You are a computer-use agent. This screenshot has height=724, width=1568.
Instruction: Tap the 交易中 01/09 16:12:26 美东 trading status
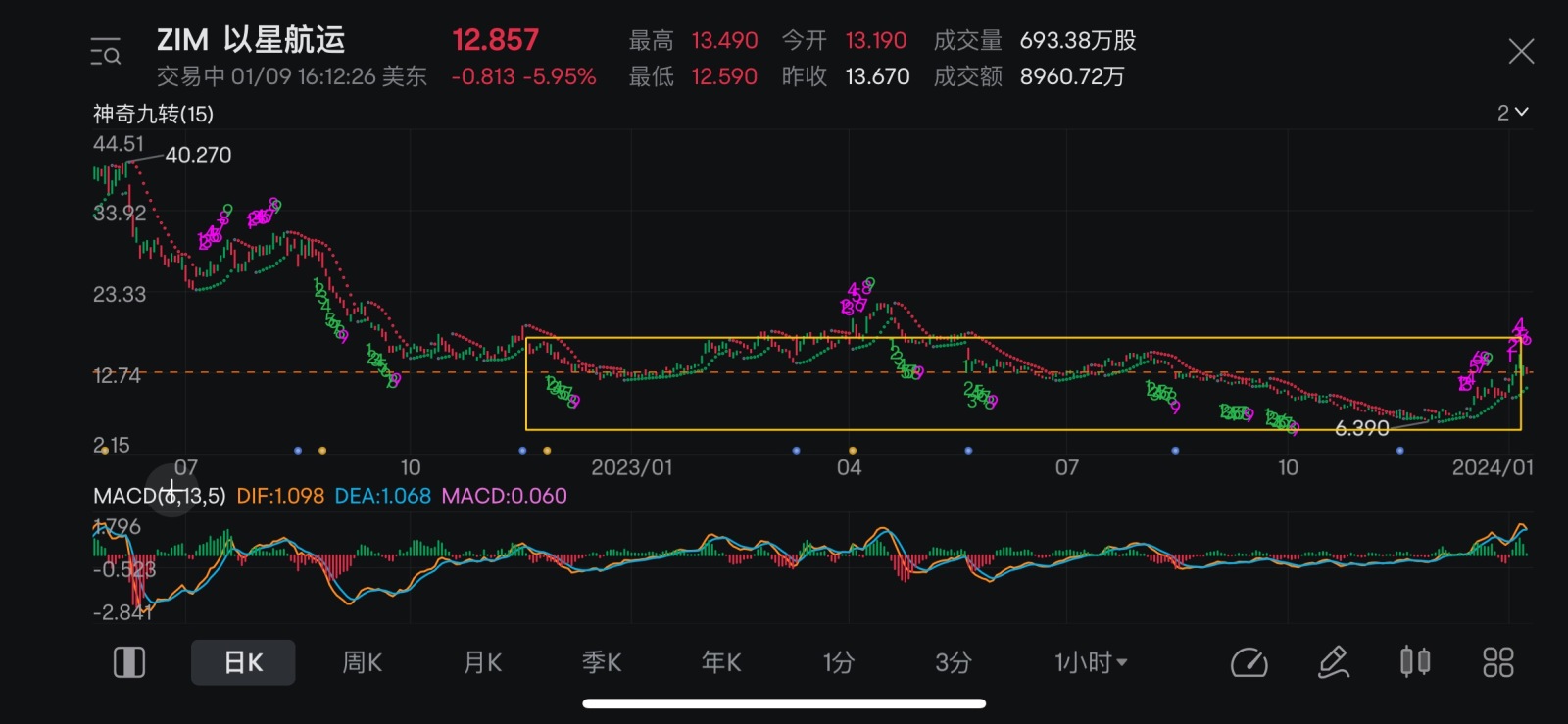point(292,76)
